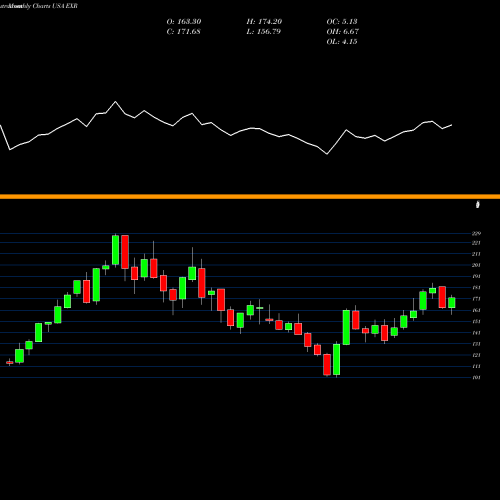Click the 'OC: 5.13' value
The width and height of the screenshot is (500, 500).
[342, 21]
